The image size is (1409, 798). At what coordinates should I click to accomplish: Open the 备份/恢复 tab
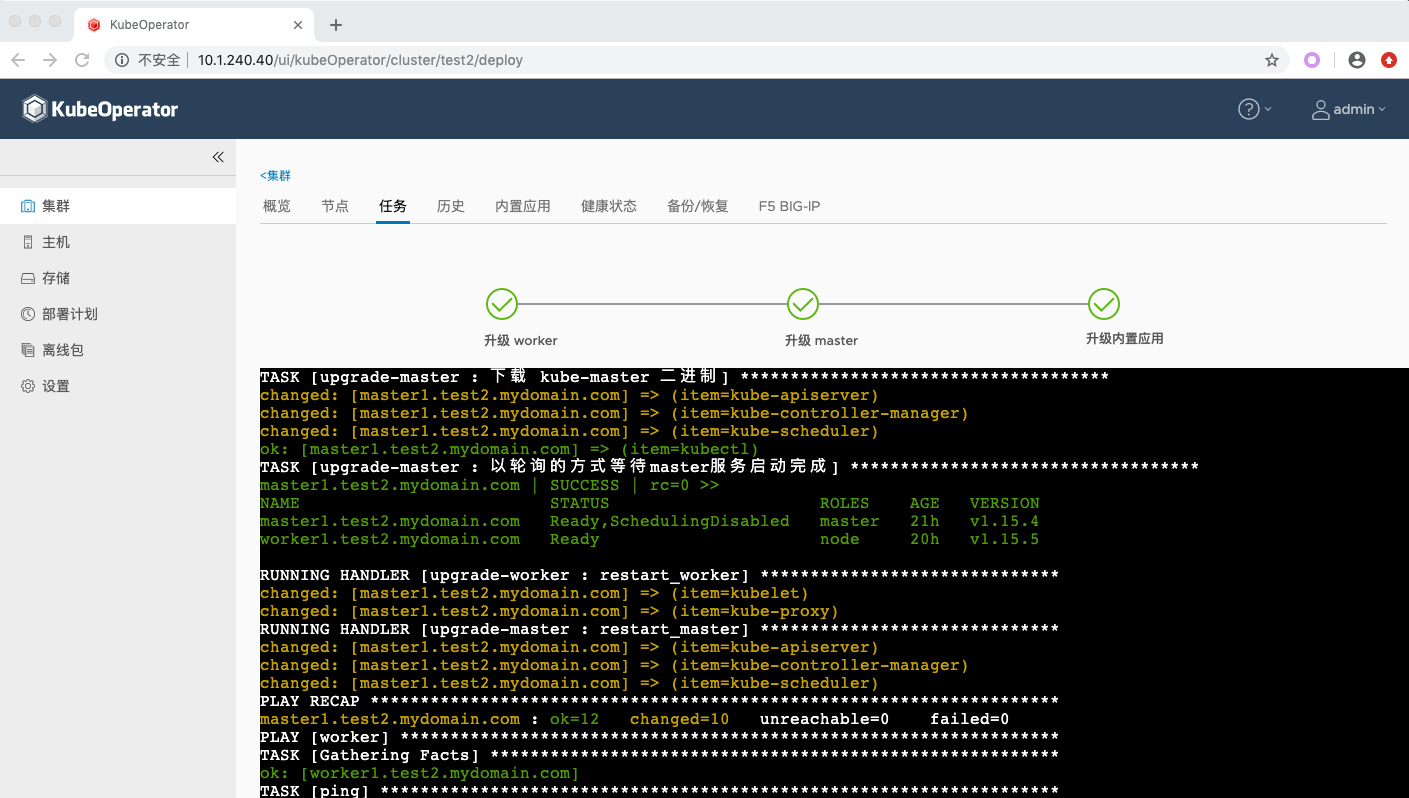[699, 206]
